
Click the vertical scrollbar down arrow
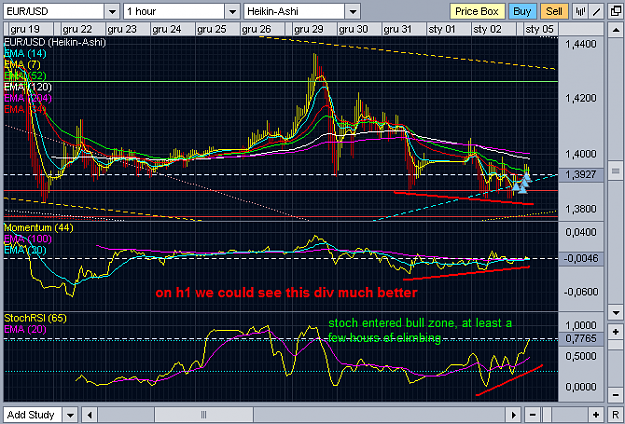tap(615, 312)
